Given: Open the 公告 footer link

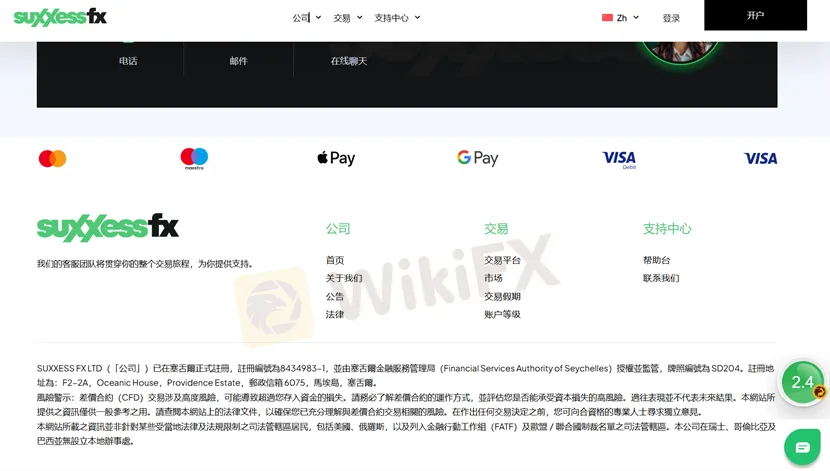Looking at the screenshot, I should [335, 296].
